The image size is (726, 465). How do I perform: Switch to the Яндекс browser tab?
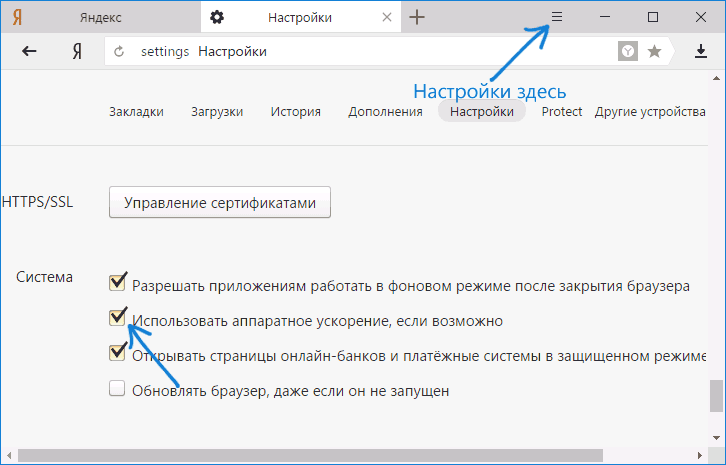coord(100,17)
